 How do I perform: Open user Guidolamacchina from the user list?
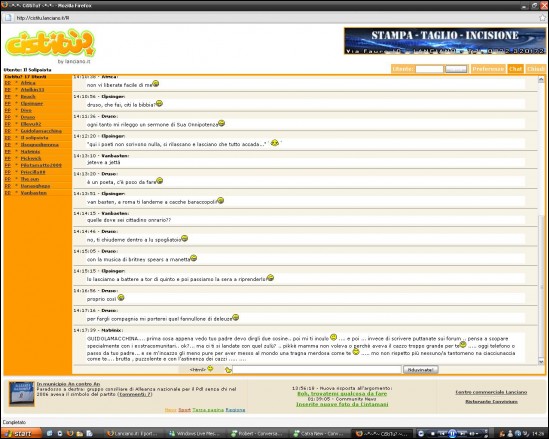pos(41,131)
